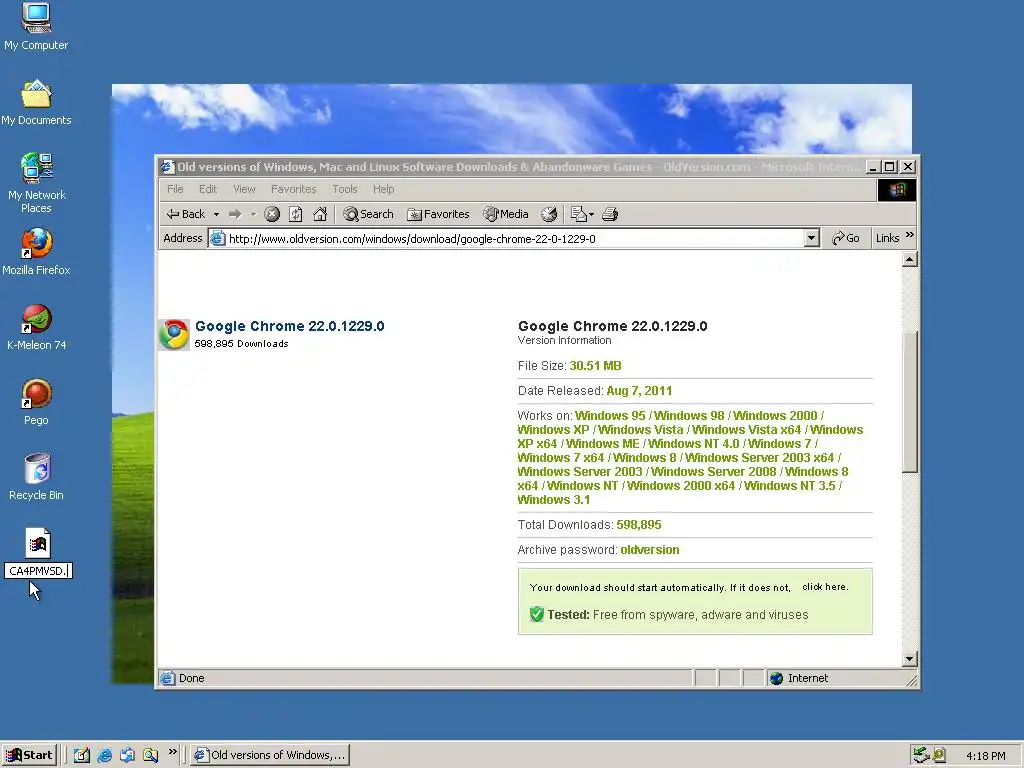Click the search-folder Quick Launch icon
The image size is (1024, 768).
click(x=150, y=755)
